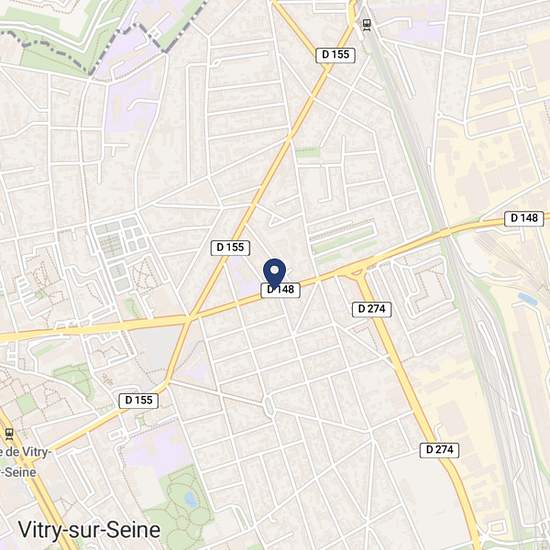Screen dimensions: 550x550
Task: Click the upper D 274 road shield
Action: [x=372, y=309]
